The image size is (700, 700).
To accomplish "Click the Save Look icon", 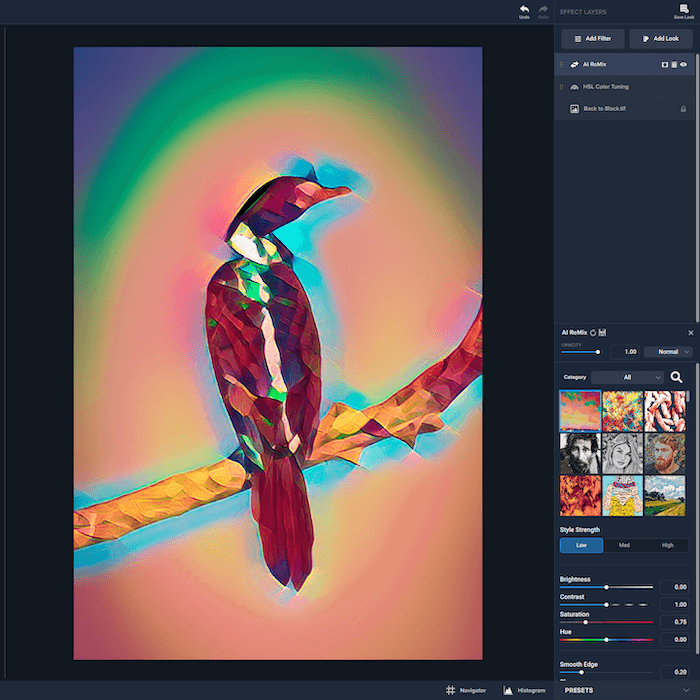I will click(684, 9).
